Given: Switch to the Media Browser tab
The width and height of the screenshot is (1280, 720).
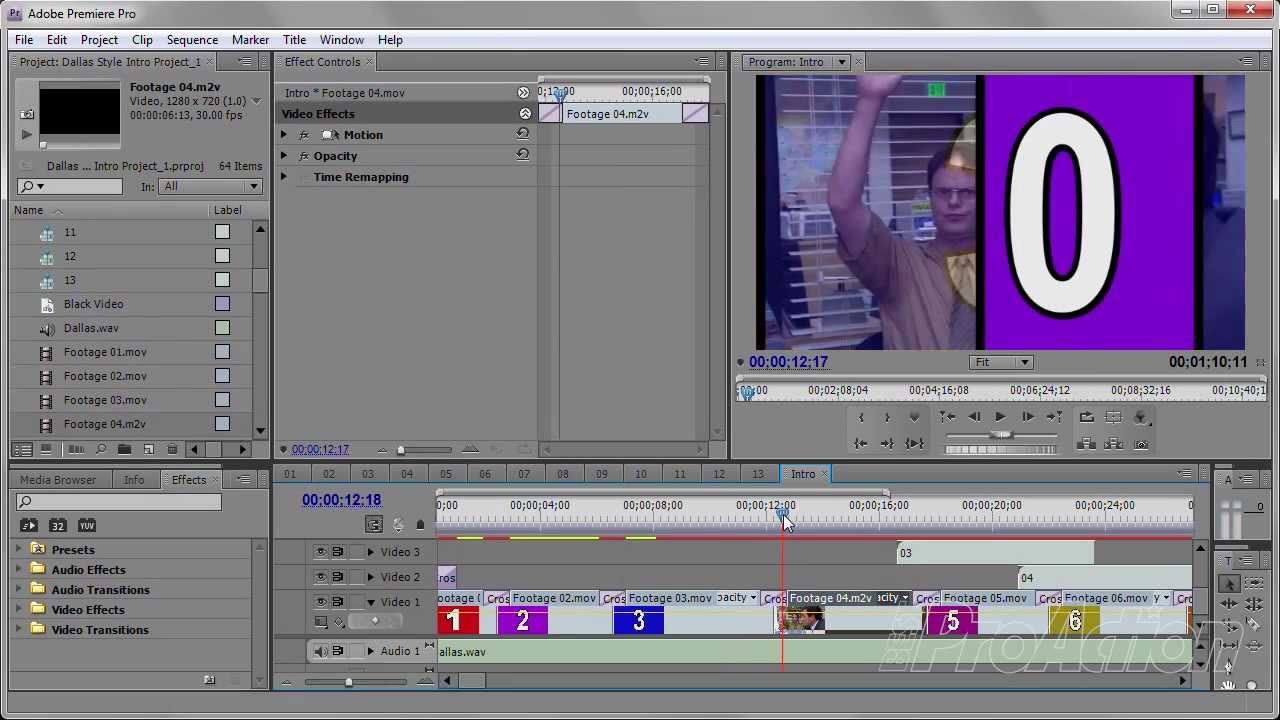Looking at the screenshot, I should 58,480.
